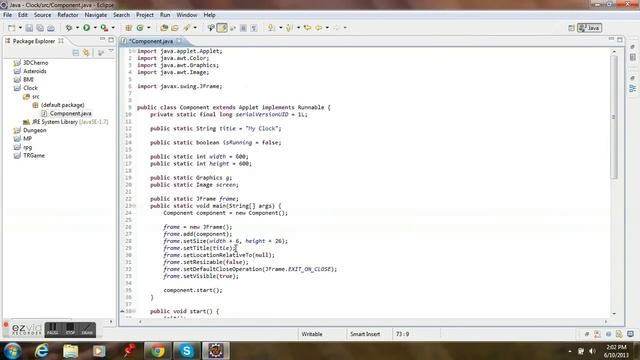Open the Run configurations dropdown arrow

pos(95,28)
